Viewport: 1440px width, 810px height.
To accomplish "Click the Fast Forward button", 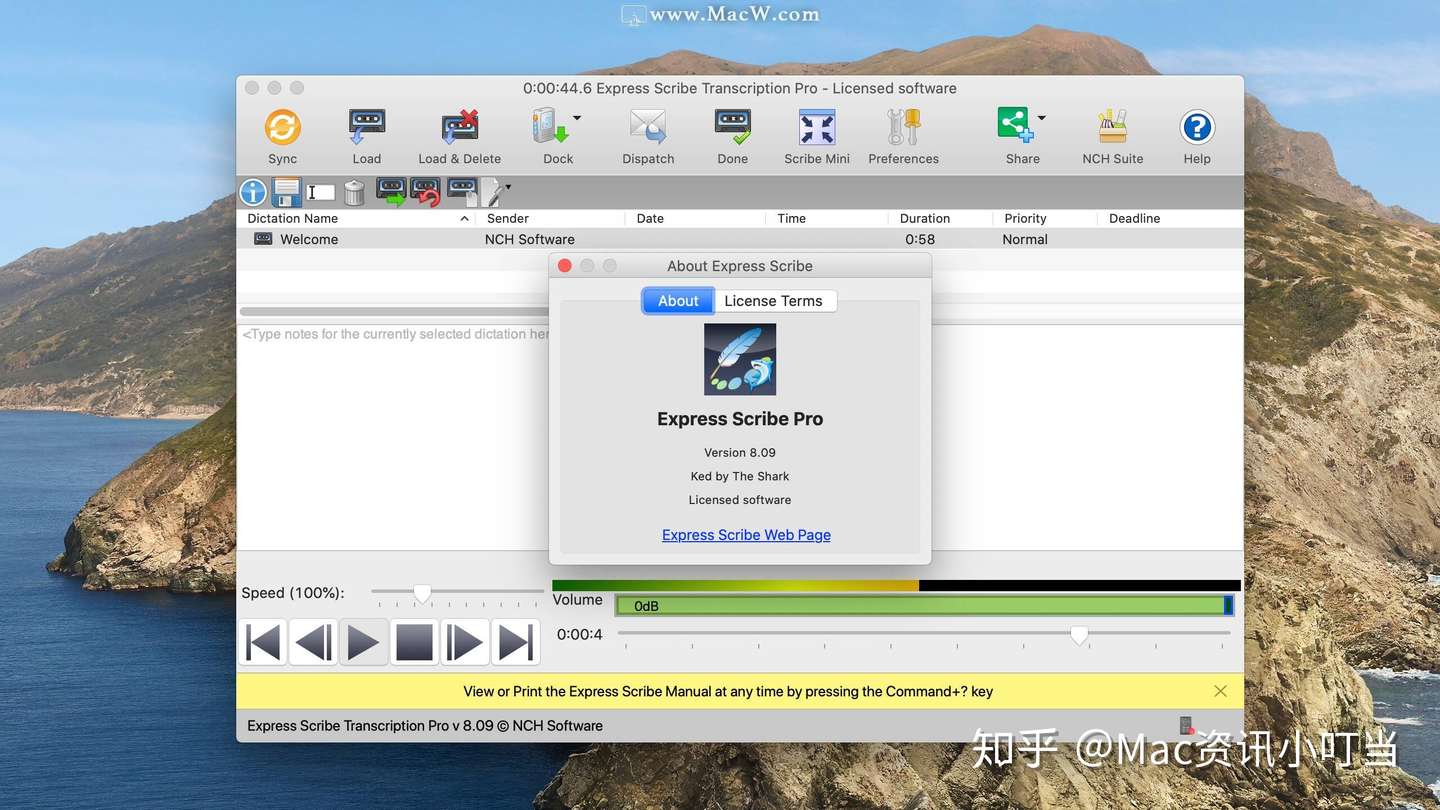I will click(x=464, y=642).
